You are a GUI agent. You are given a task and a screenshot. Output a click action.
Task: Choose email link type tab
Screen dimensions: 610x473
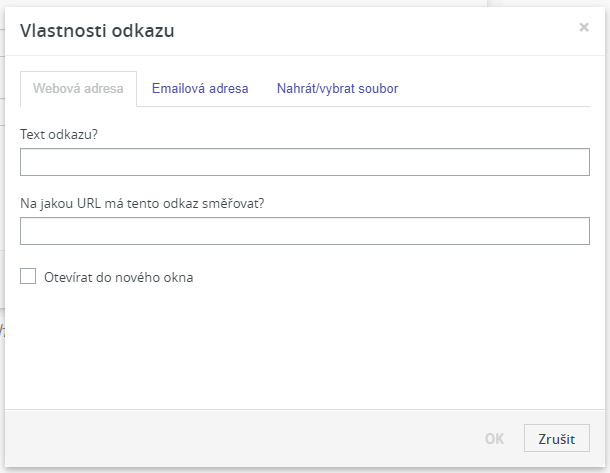(200, 89)
